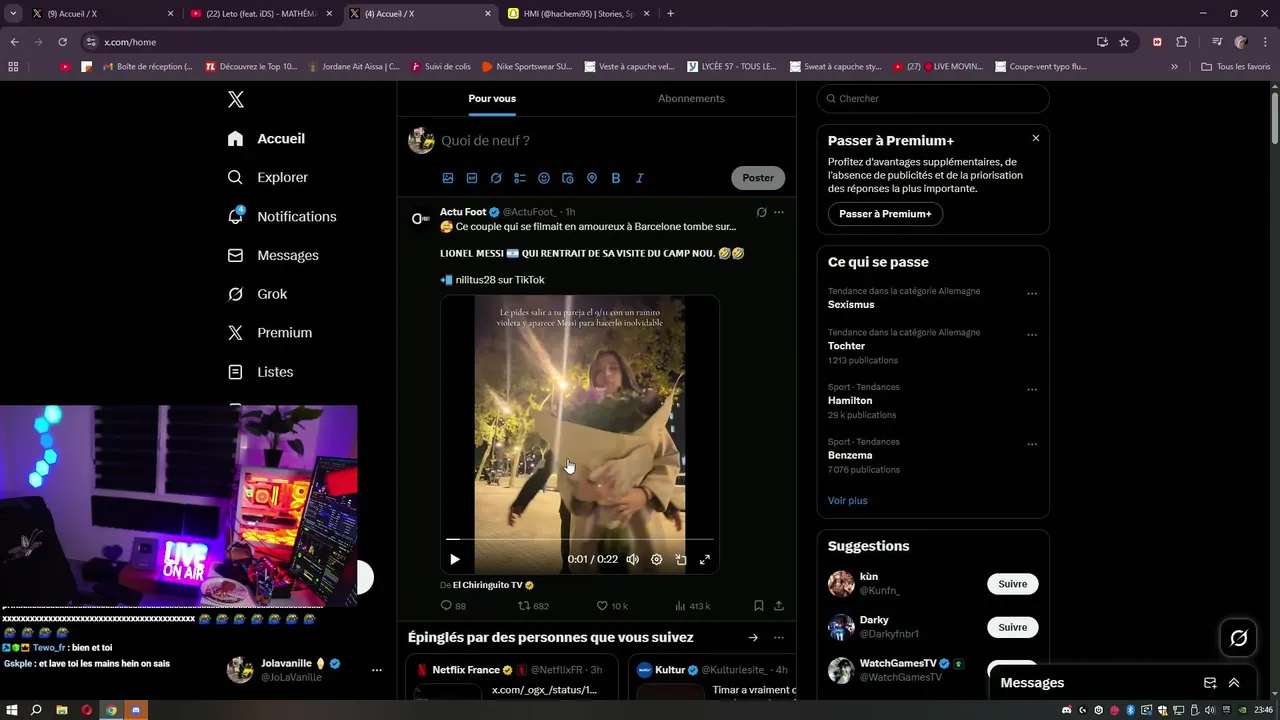Open Accueil home page
Image resolution: width=1280 pixels, height=720 pixels.
(266, 139)
